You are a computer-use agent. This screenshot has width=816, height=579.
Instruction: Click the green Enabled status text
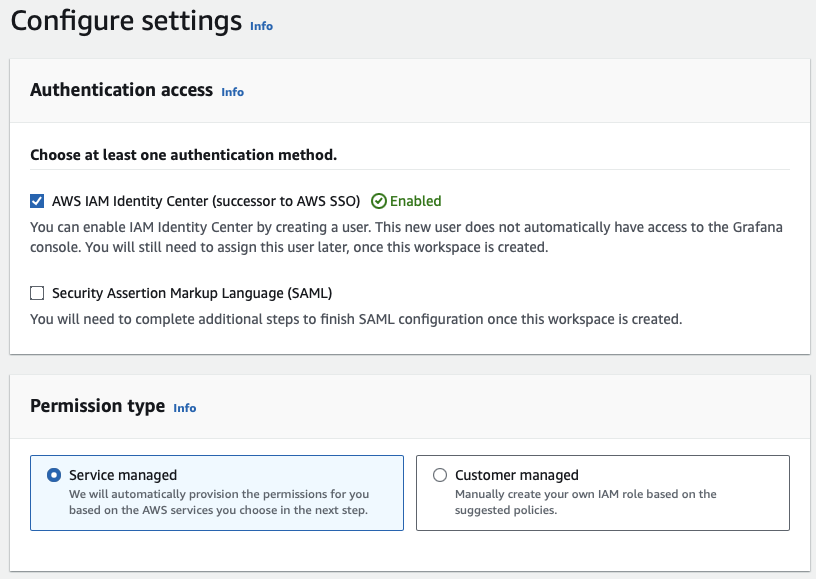(415, 201)
